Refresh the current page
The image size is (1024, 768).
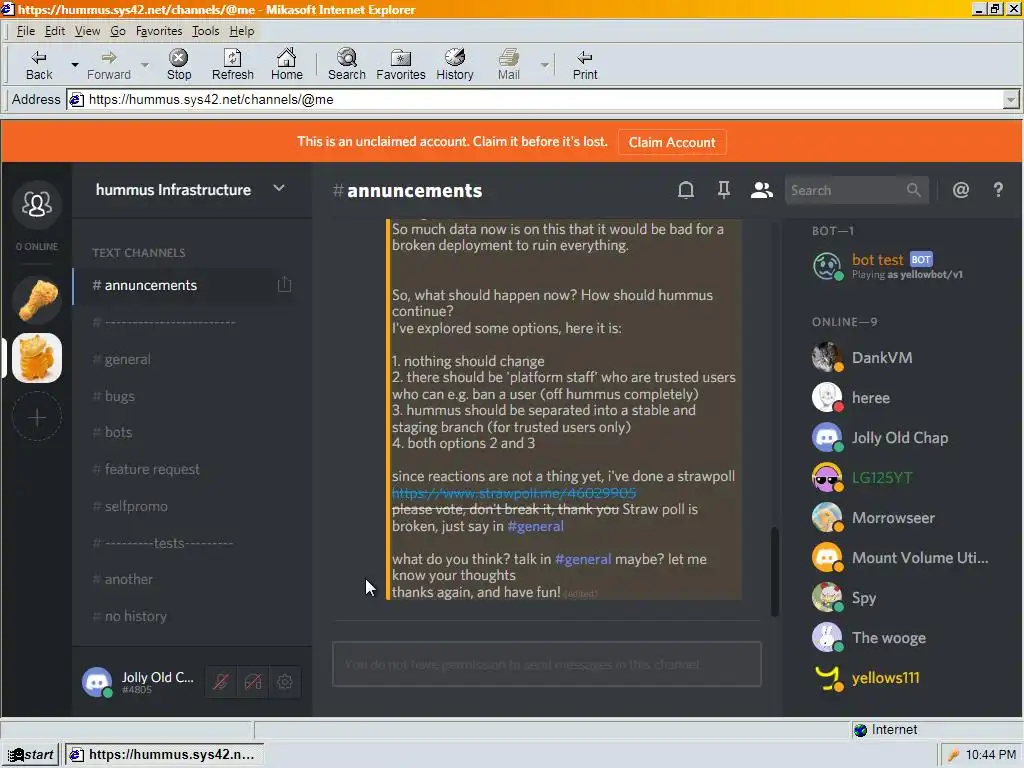232,65
